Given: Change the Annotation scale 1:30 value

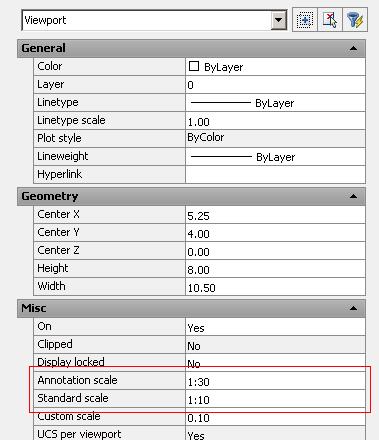Looking at the screenshot, I should click(275, 381).
